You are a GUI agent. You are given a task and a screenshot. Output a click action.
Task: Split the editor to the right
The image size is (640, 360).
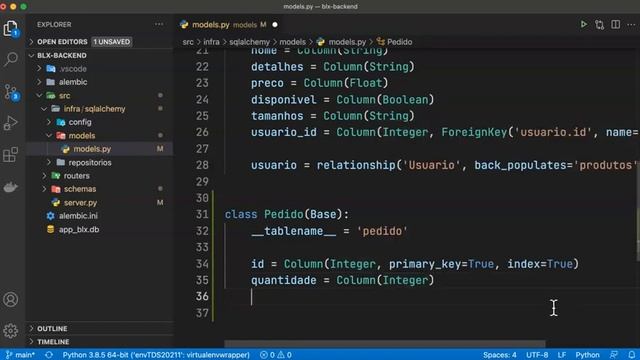click(616, 24)
